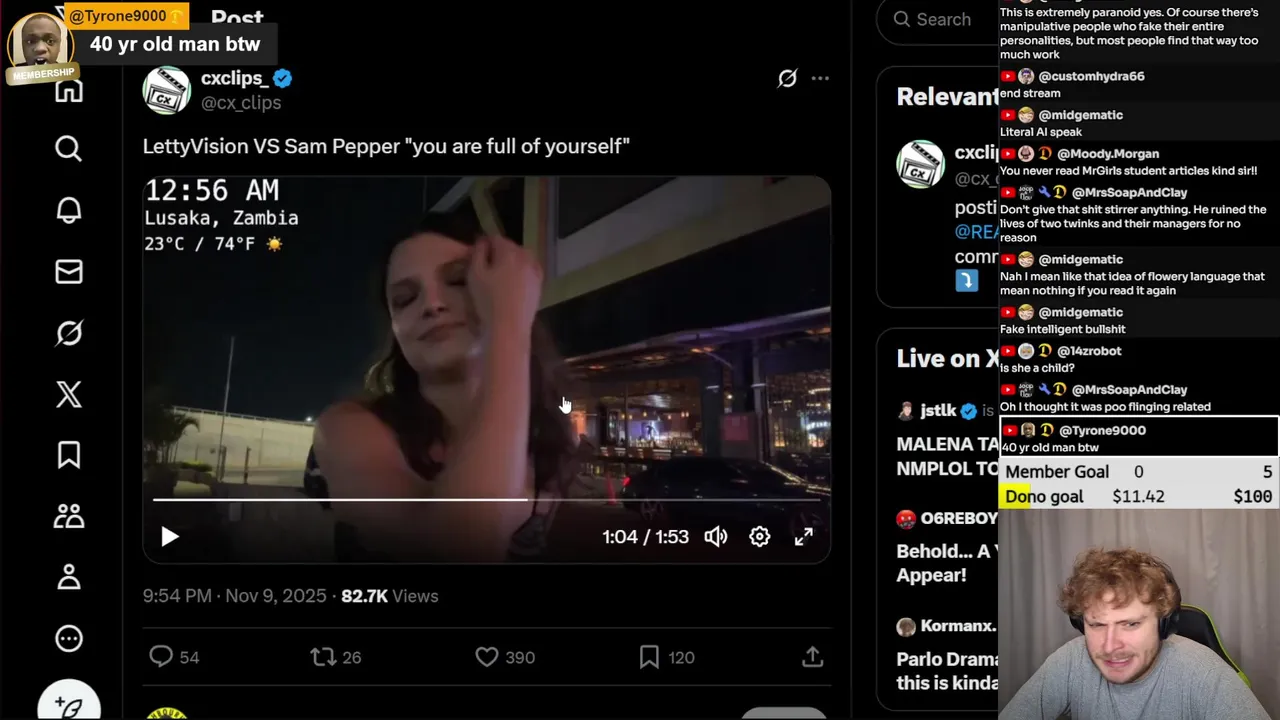Open the X Premium logo menu item
1280x720 pixels.
coord(68,394)
